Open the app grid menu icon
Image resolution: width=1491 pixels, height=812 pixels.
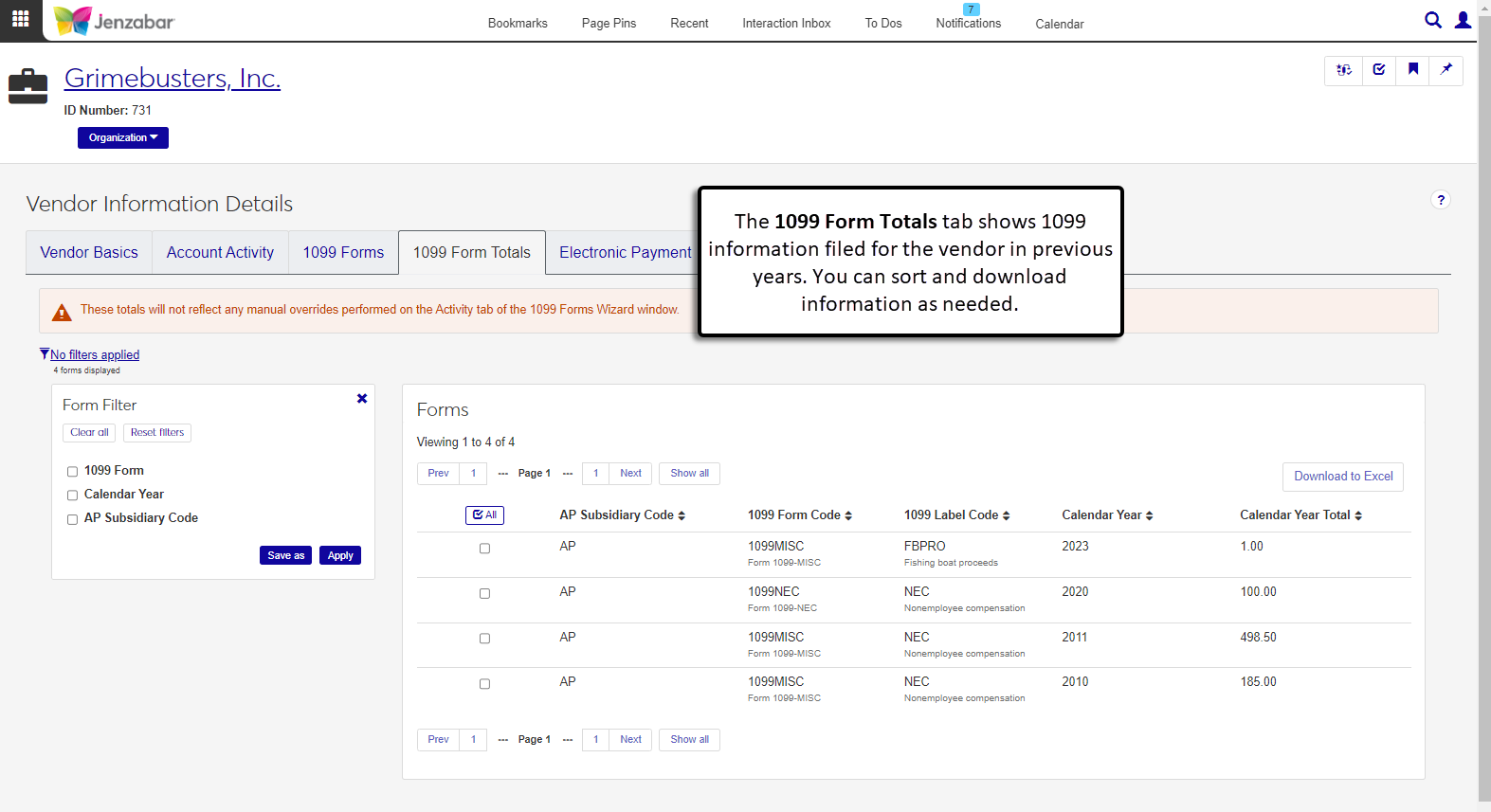[20, 19]
